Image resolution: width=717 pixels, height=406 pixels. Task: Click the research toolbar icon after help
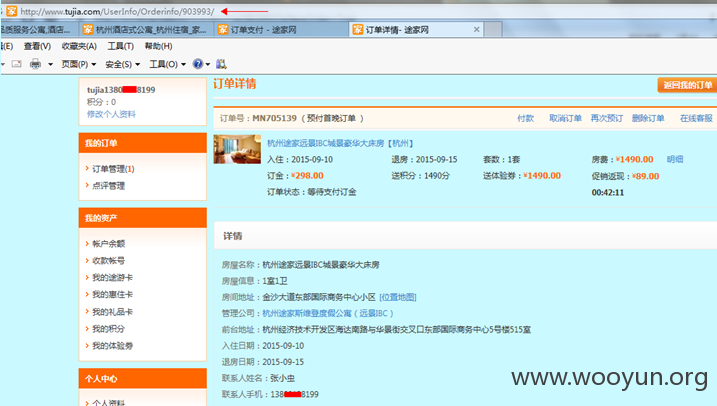(x=221, y=64)
